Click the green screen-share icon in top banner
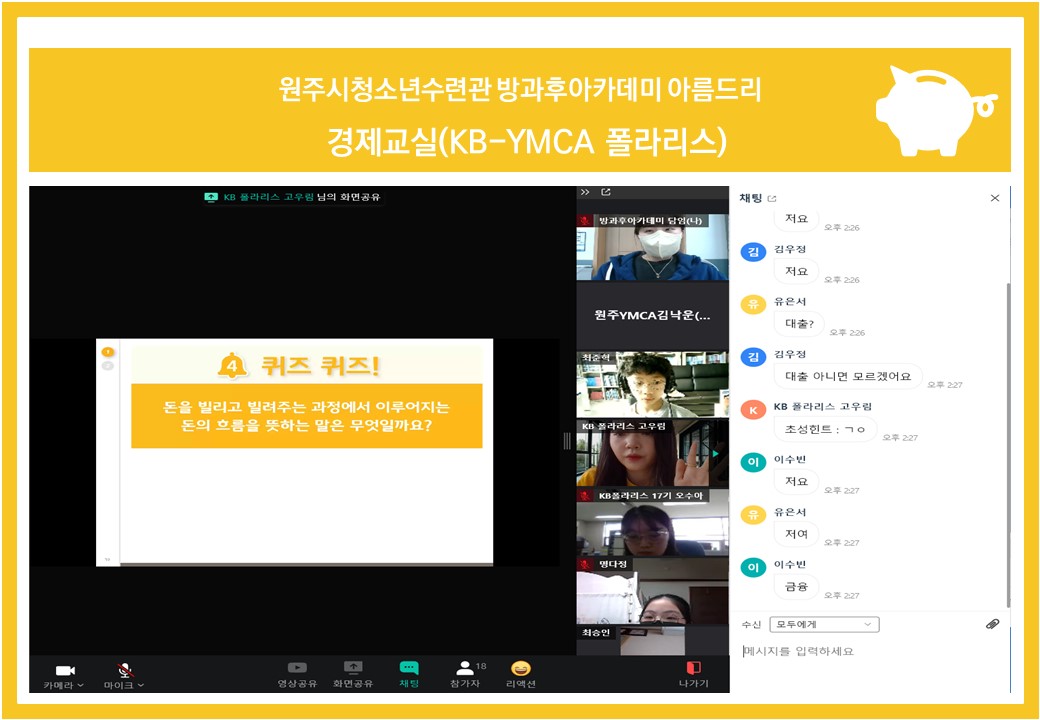 point(211,197)
